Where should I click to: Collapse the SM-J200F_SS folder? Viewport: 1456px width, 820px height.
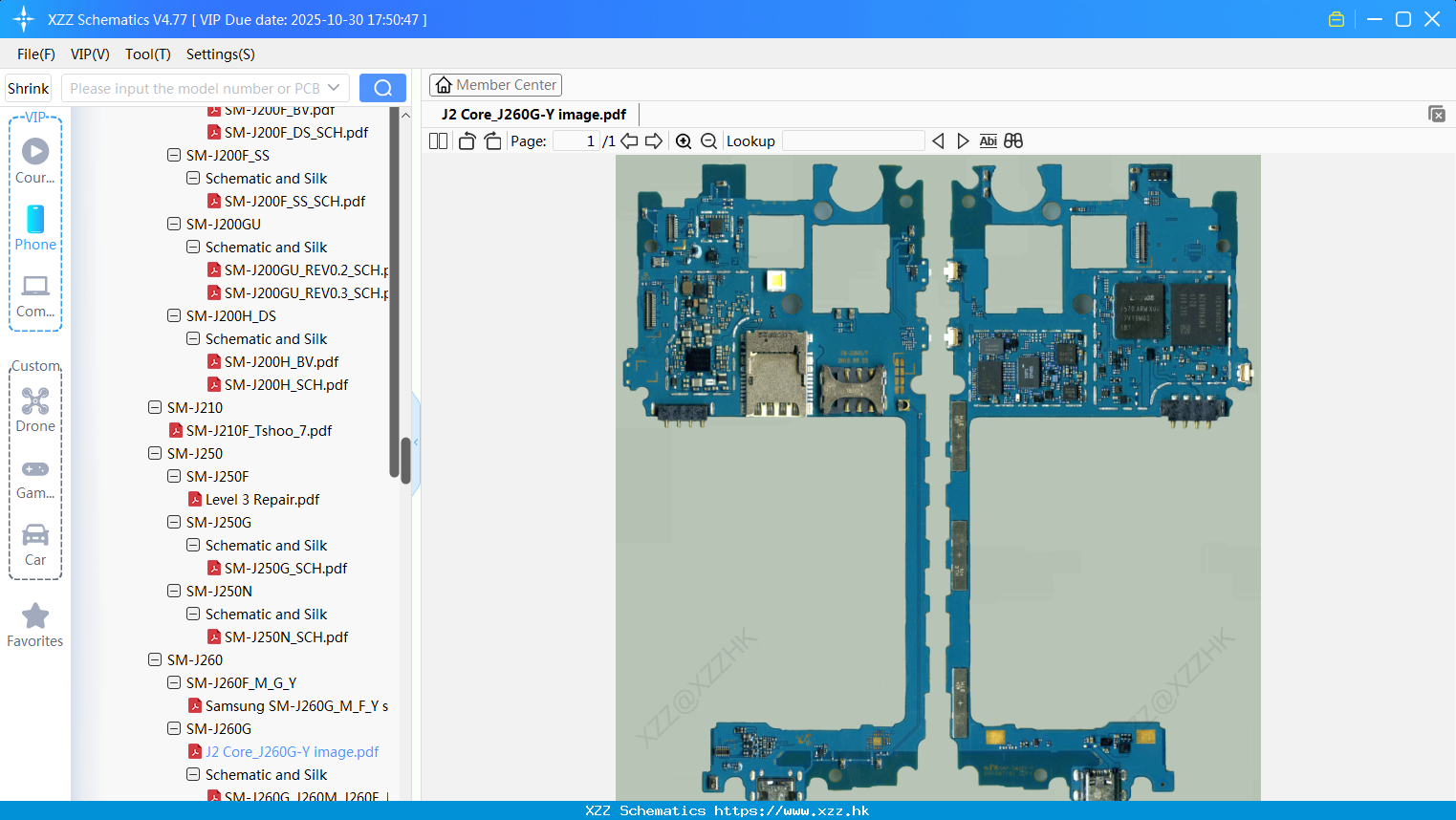[174, 155]
